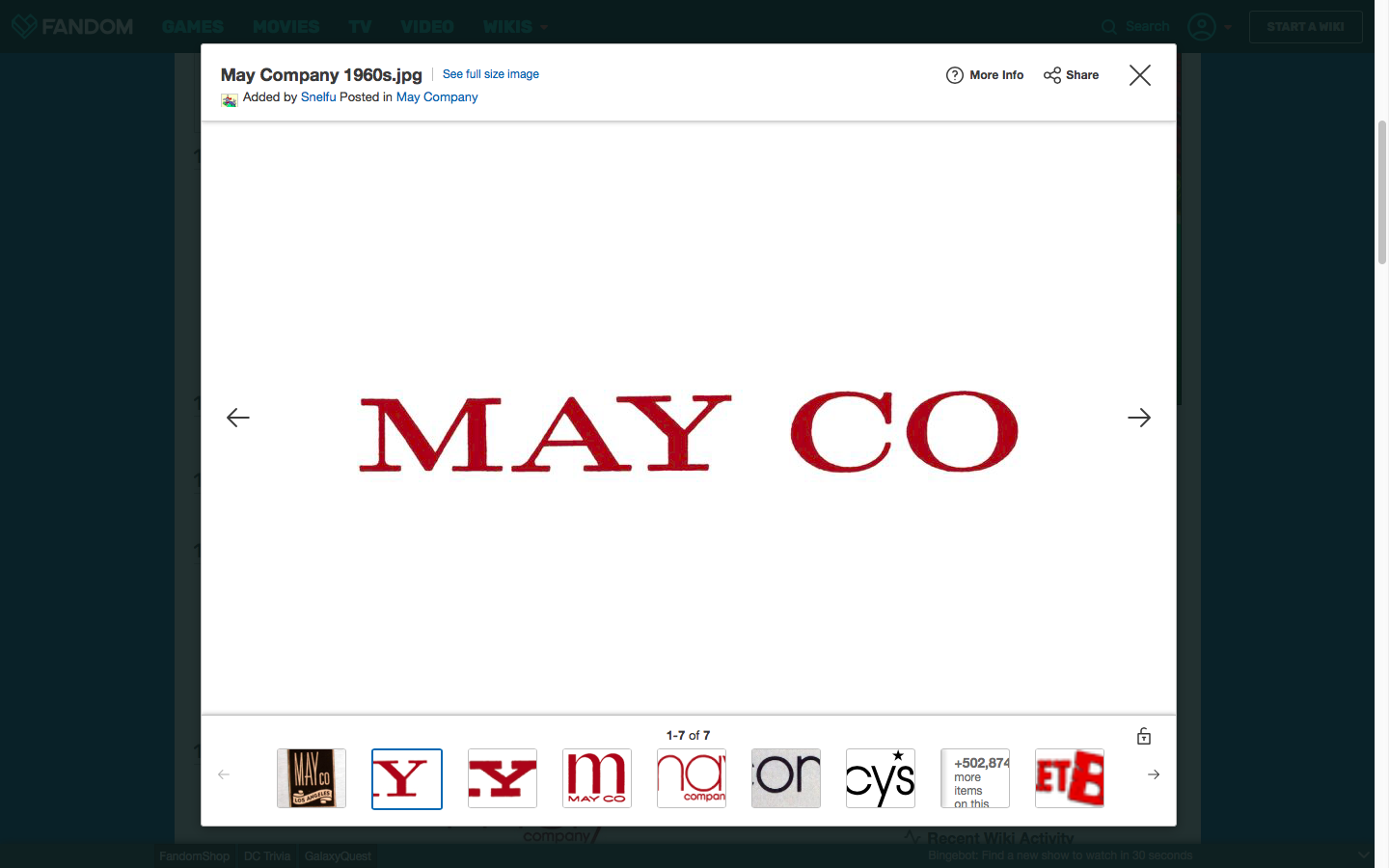Viewport: 1389px width, 868px height.
Task: Open See full size image link
Action: [x=490, y=74]
